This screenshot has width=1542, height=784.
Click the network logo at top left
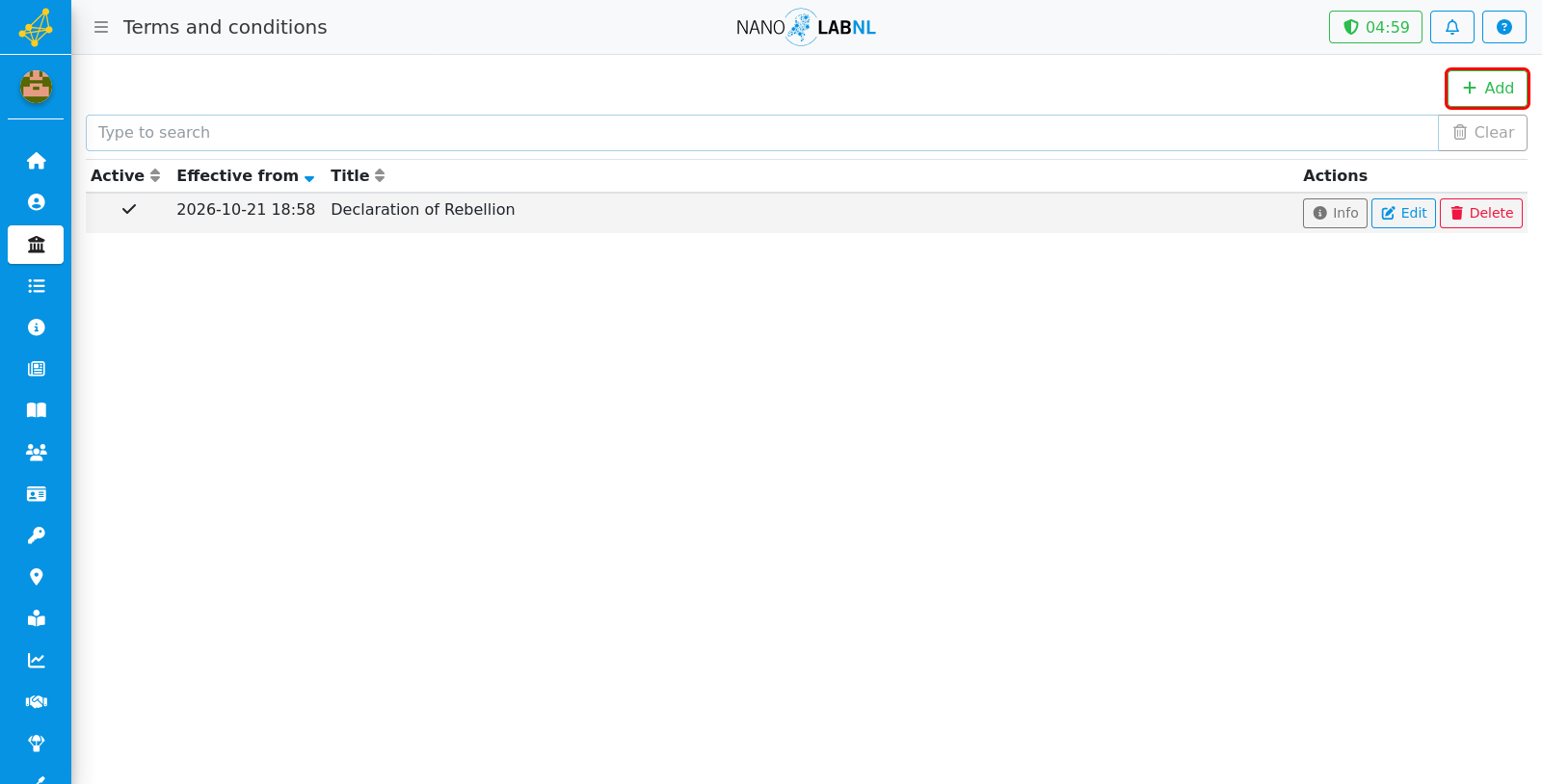(36, 27)
